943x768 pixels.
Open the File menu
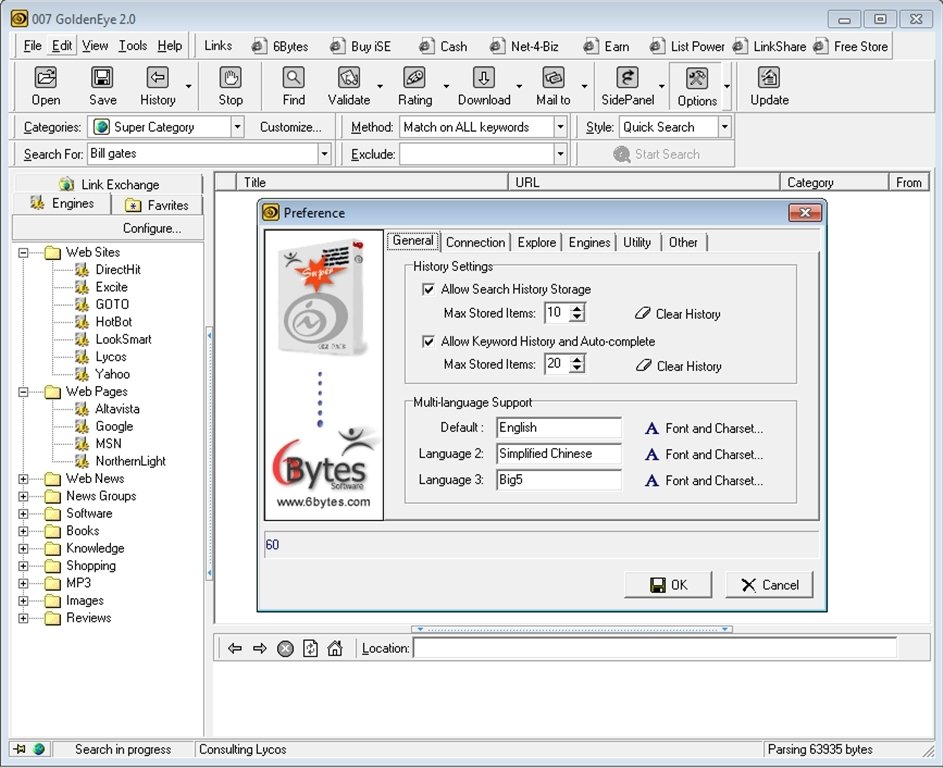point(32,46)
